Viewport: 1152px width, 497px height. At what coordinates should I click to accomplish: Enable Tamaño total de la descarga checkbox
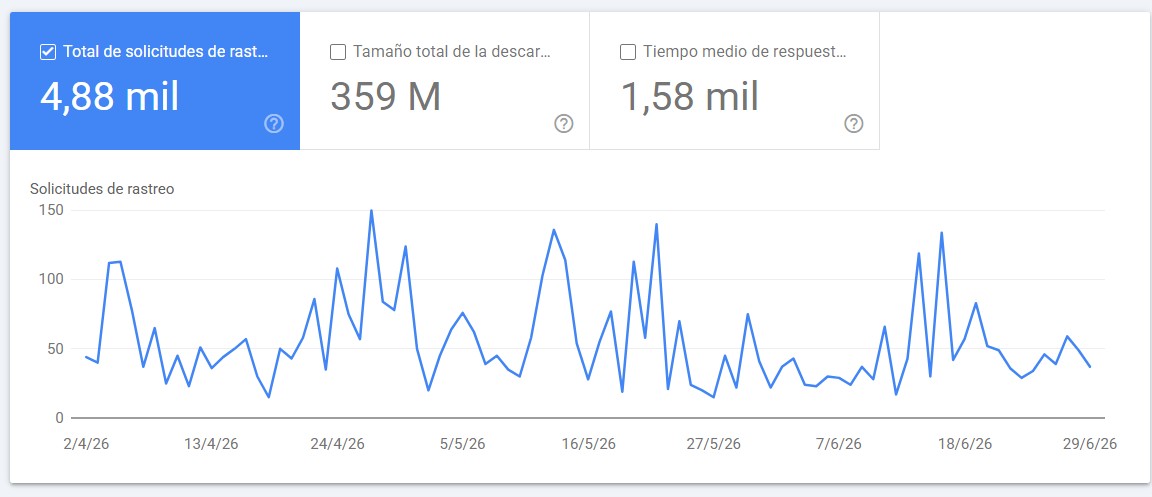338,52
